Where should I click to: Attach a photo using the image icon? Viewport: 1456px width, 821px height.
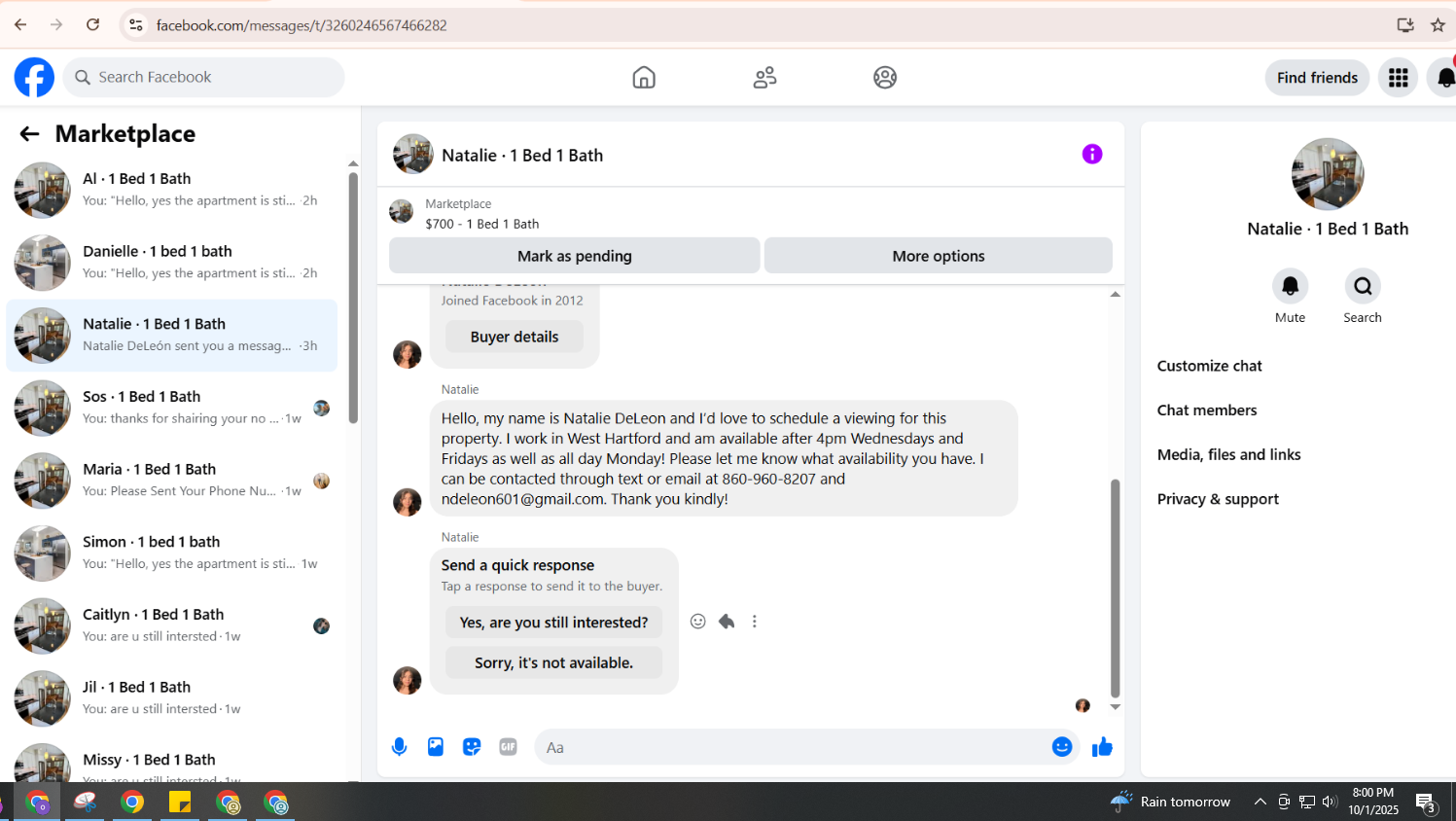pos(436,747)
